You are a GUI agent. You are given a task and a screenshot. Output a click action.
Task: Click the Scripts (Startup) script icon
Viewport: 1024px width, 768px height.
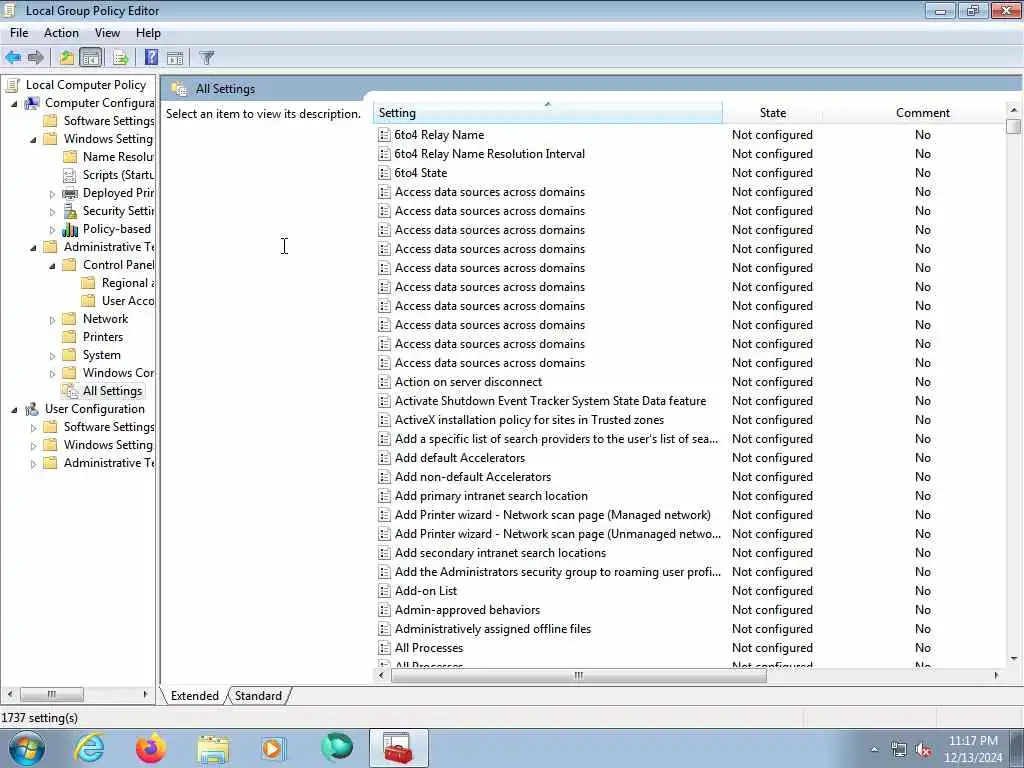(69, 175)
